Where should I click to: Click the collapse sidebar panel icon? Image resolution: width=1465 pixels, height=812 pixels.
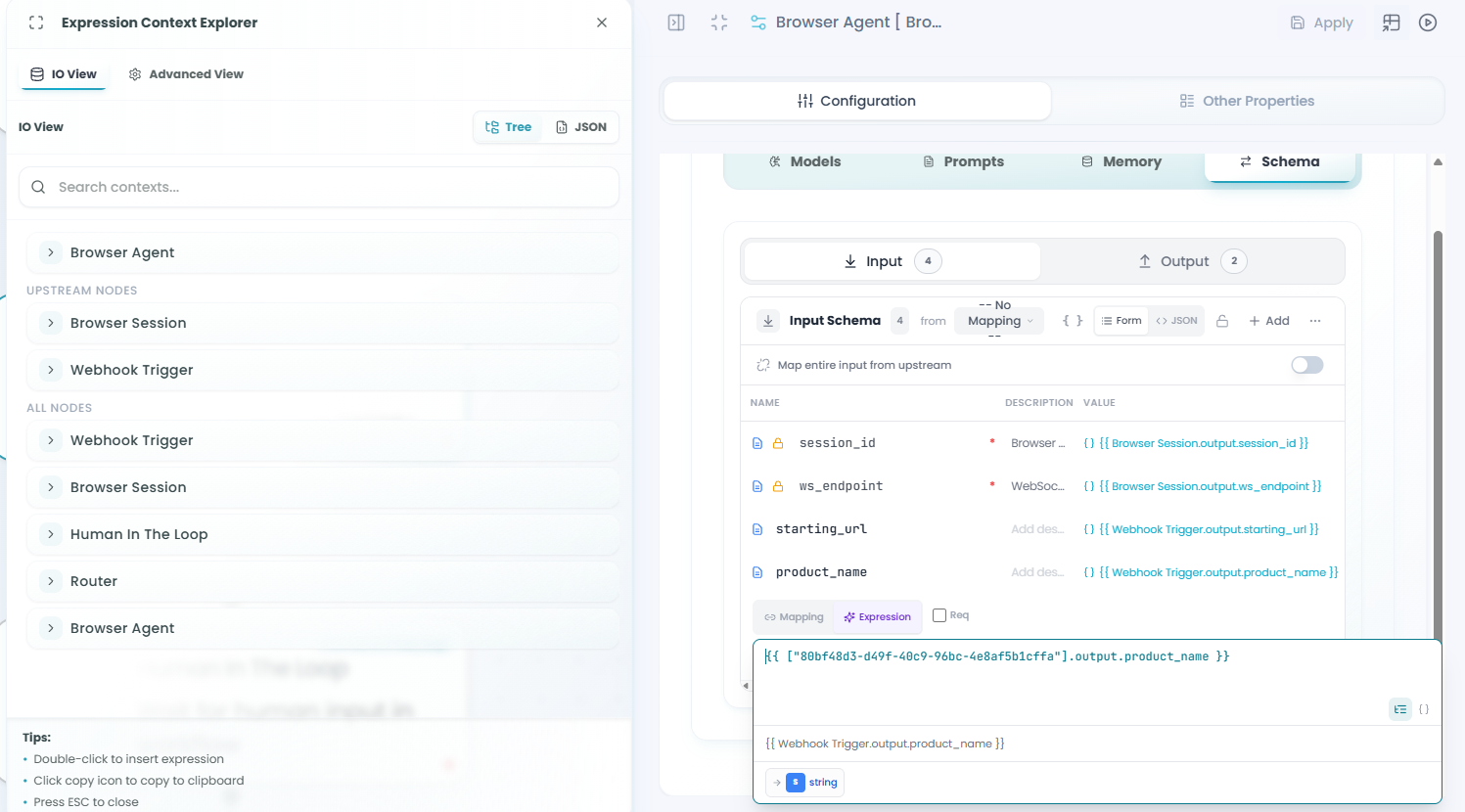(676, 23)
